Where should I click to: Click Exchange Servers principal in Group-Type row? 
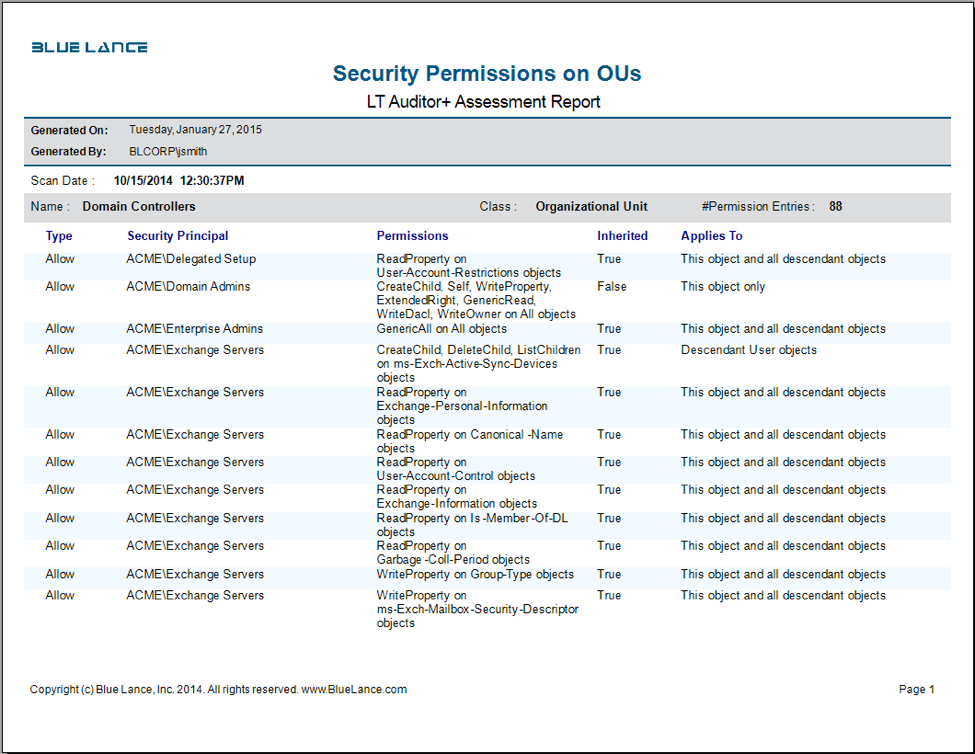point(195,574)
